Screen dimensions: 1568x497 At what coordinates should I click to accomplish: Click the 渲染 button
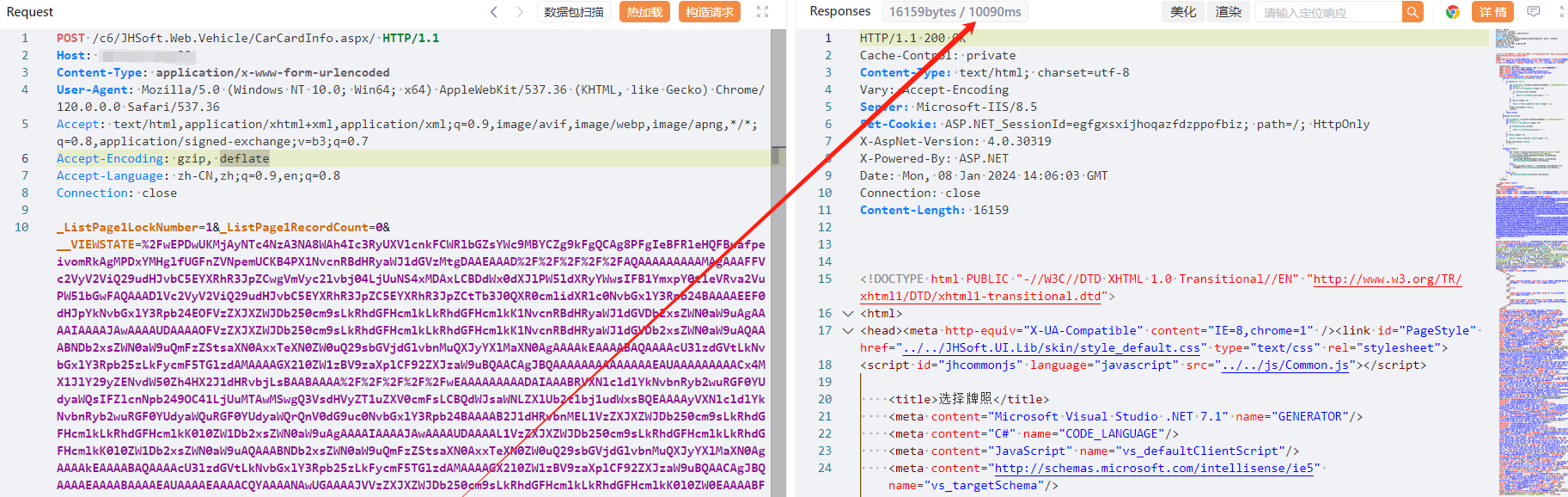1229,12
